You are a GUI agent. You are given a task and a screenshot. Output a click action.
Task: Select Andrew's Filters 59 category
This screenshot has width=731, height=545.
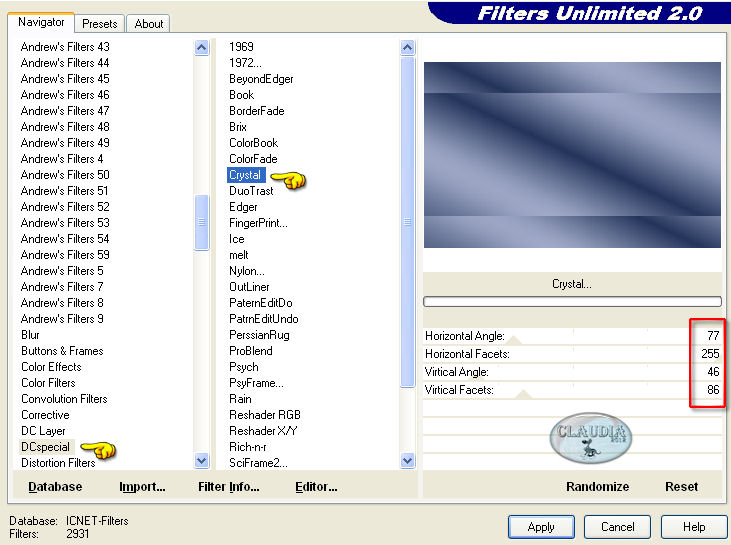(65, 255)
